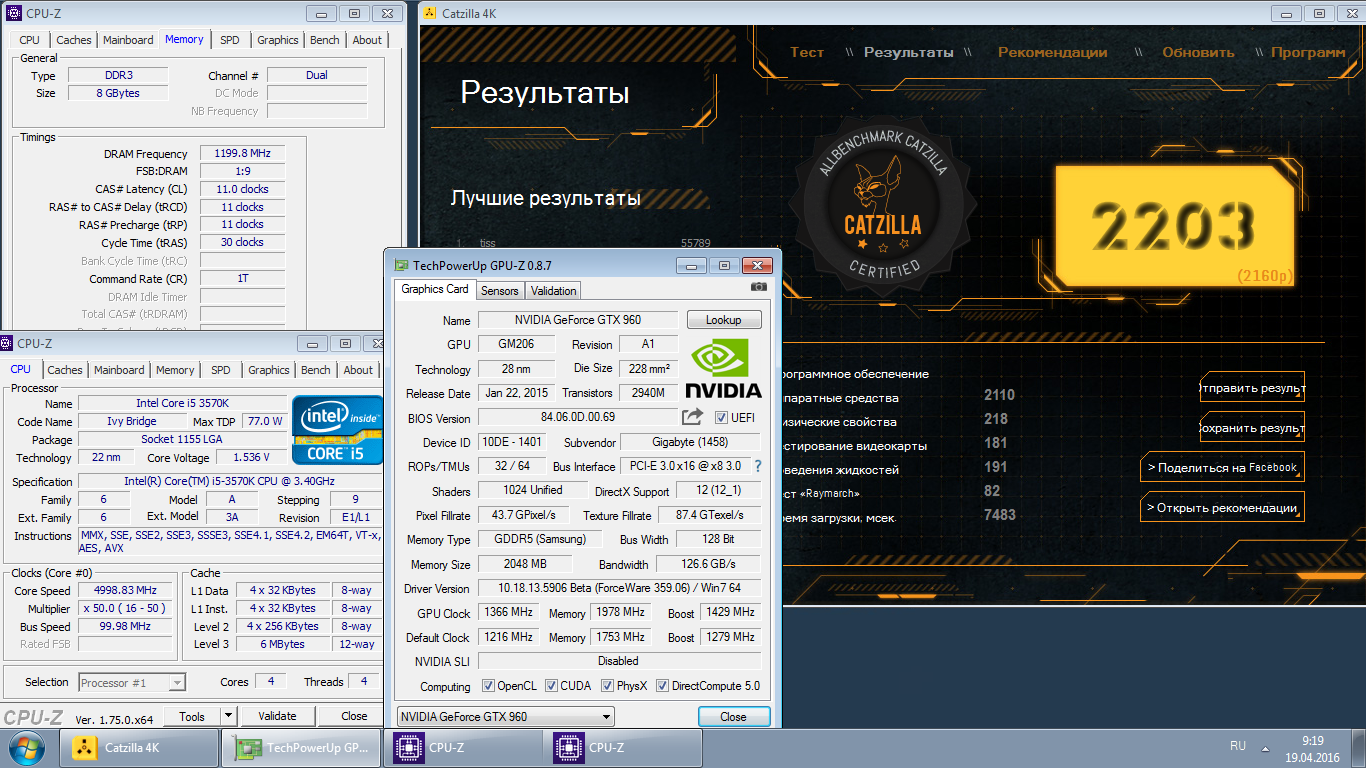1366x768 pixels.
Task: Switch to GPU-Z Sensors tab
Action: coord(499,291)
